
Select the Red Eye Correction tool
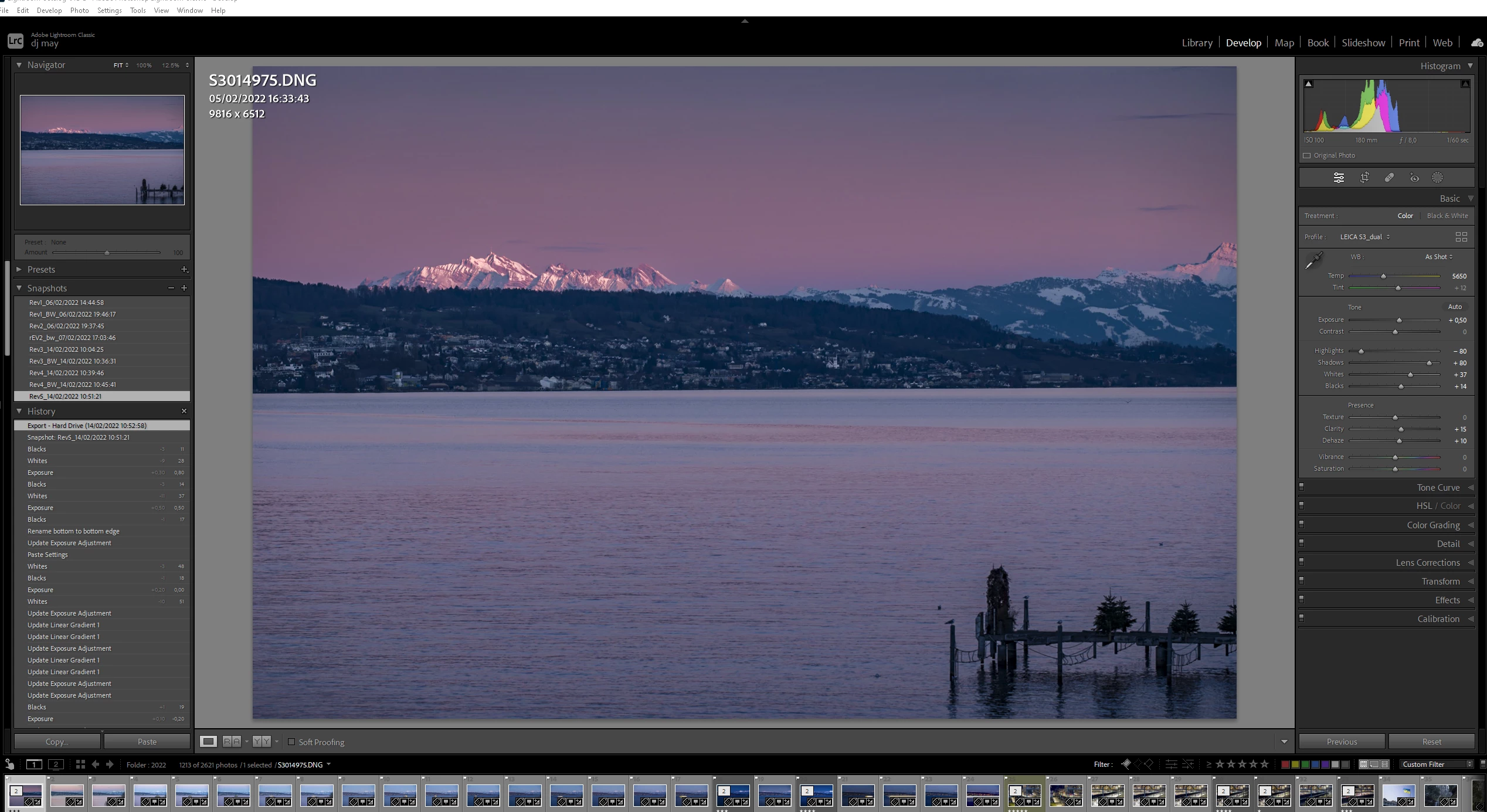pos(1414,178)
